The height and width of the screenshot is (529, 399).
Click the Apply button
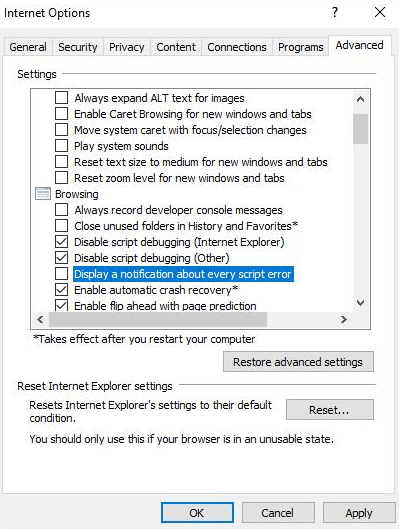pos(359,513)
